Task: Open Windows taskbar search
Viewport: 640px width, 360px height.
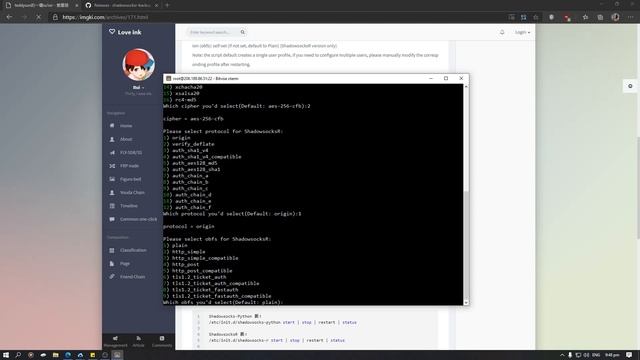Action: [x=18, y=355]
